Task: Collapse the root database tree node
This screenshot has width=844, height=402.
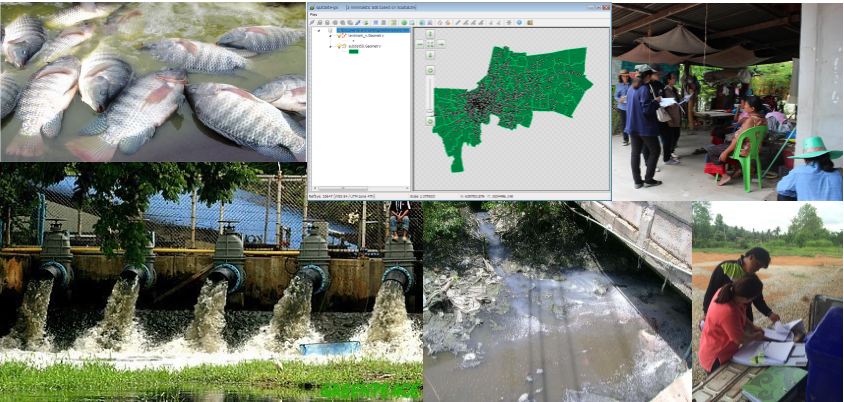Action: [318, 30]
